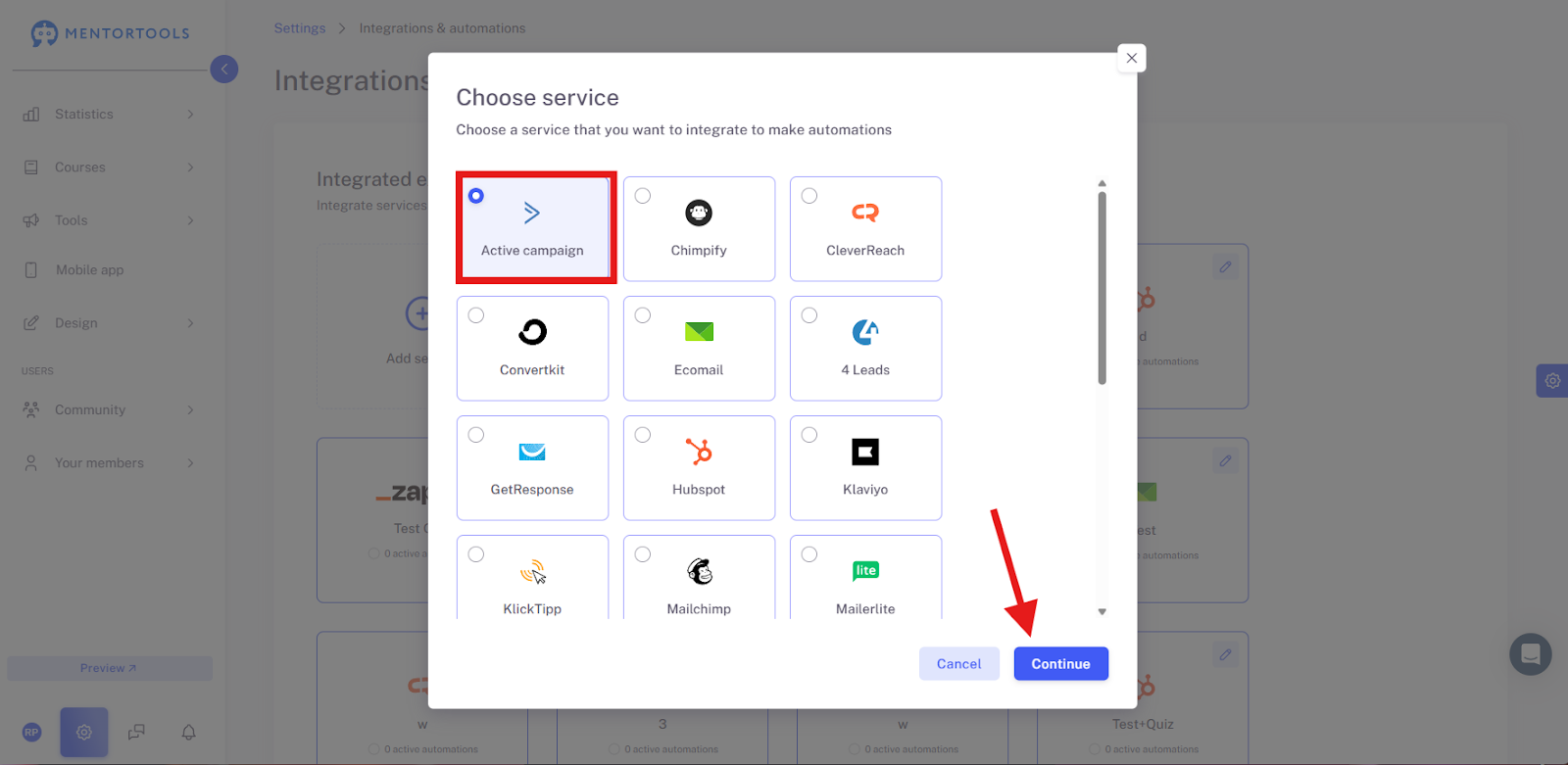
Task: Click the Active campaign arrow logo
Action: tap(532, 213)
